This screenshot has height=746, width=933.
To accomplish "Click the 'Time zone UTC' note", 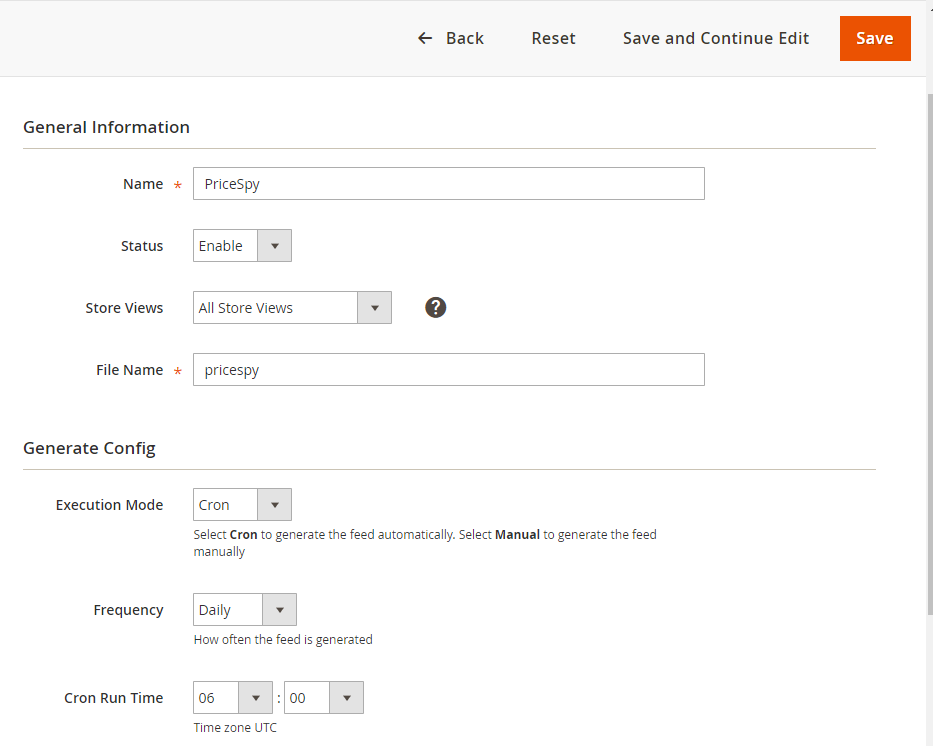I will (235, 728).
